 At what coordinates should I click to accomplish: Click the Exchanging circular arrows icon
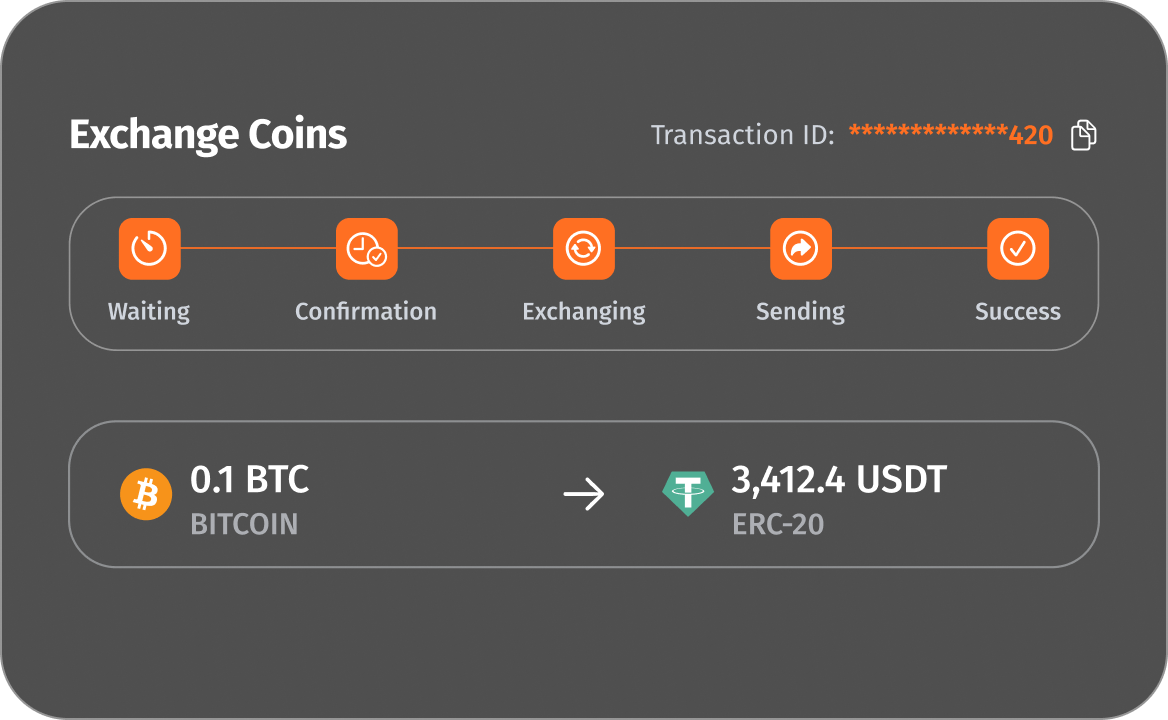click(583, 248)
